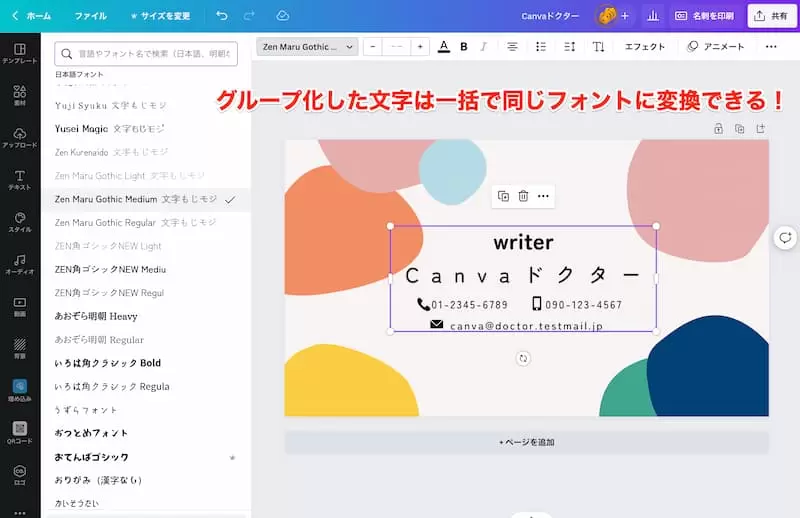This screenshot has width=800, height=518.
Task: Undo the last action
Action: click(221, 16)
